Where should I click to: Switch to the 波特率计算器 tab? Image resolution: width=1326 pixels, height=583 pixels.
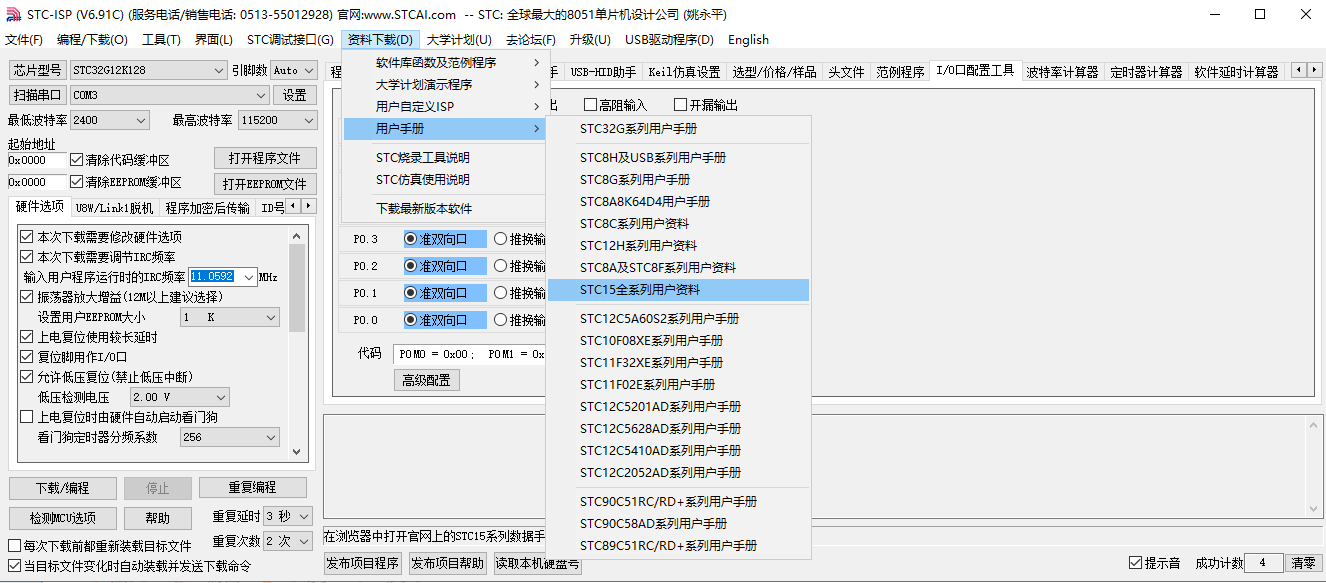click(x=1062, y=72)
